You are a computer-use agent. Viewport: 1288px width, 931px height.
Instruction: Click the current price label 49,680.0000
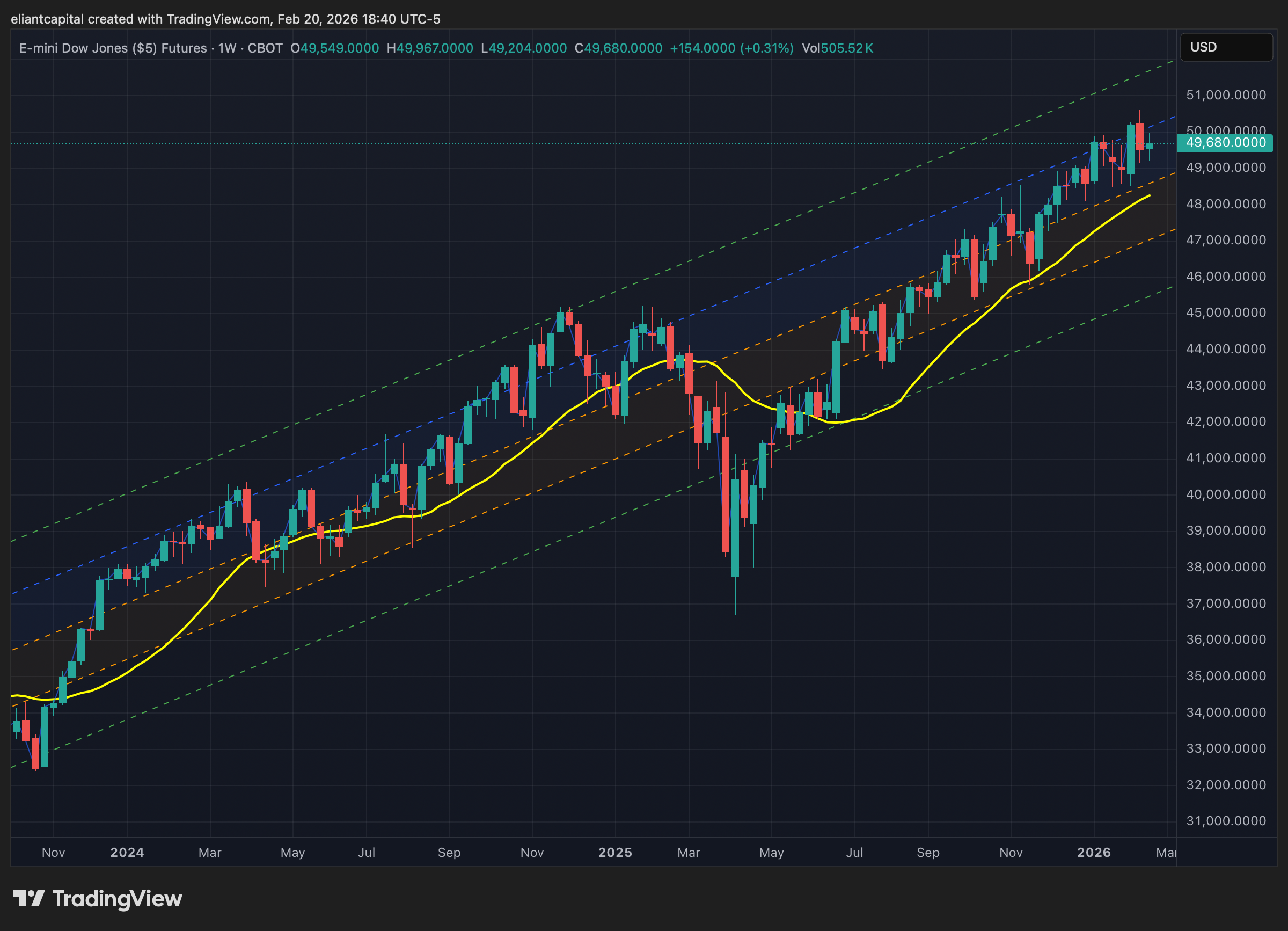pos(1226,143)
